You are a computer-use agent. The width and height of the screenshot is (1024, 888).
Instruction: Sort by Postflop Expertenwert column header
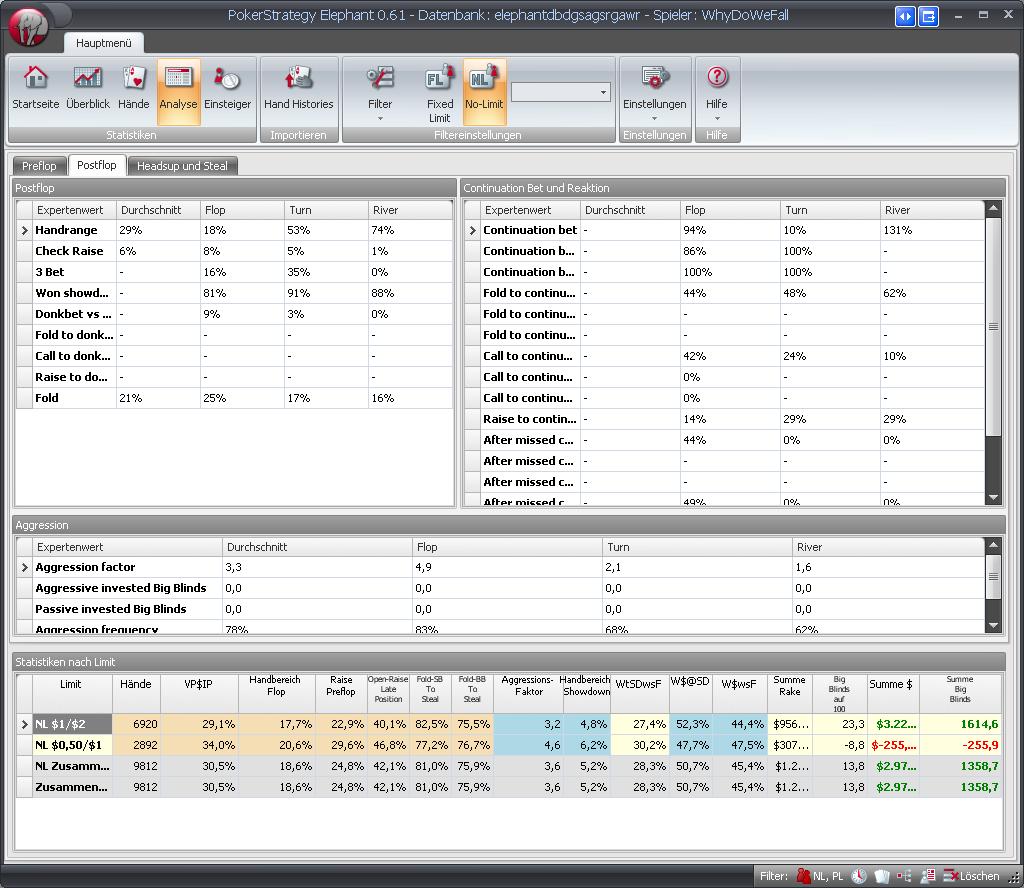74,210
